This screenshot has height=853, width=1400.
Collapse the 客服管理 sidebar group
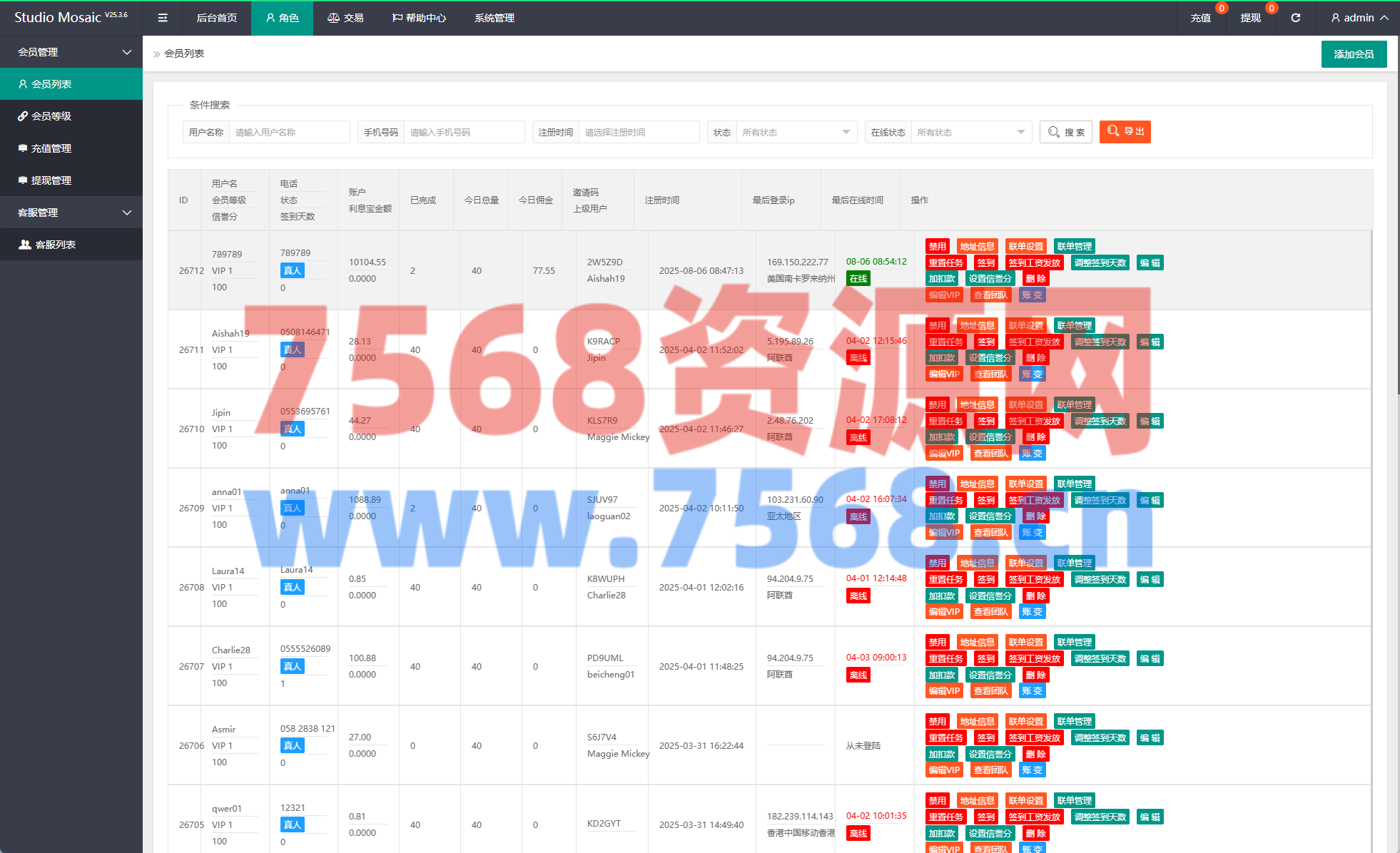(71, 213)
